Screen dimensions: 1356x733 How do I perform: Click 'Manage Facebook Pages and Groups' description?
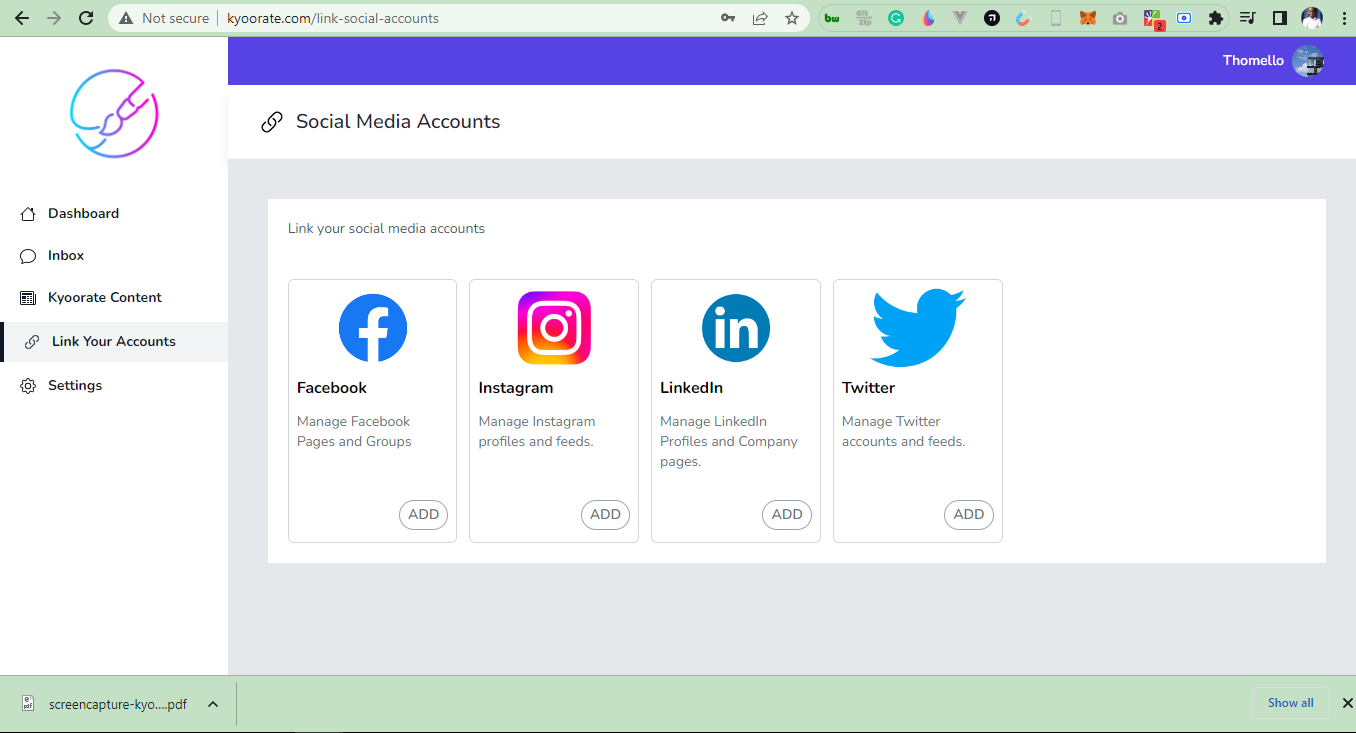point(354,432)
